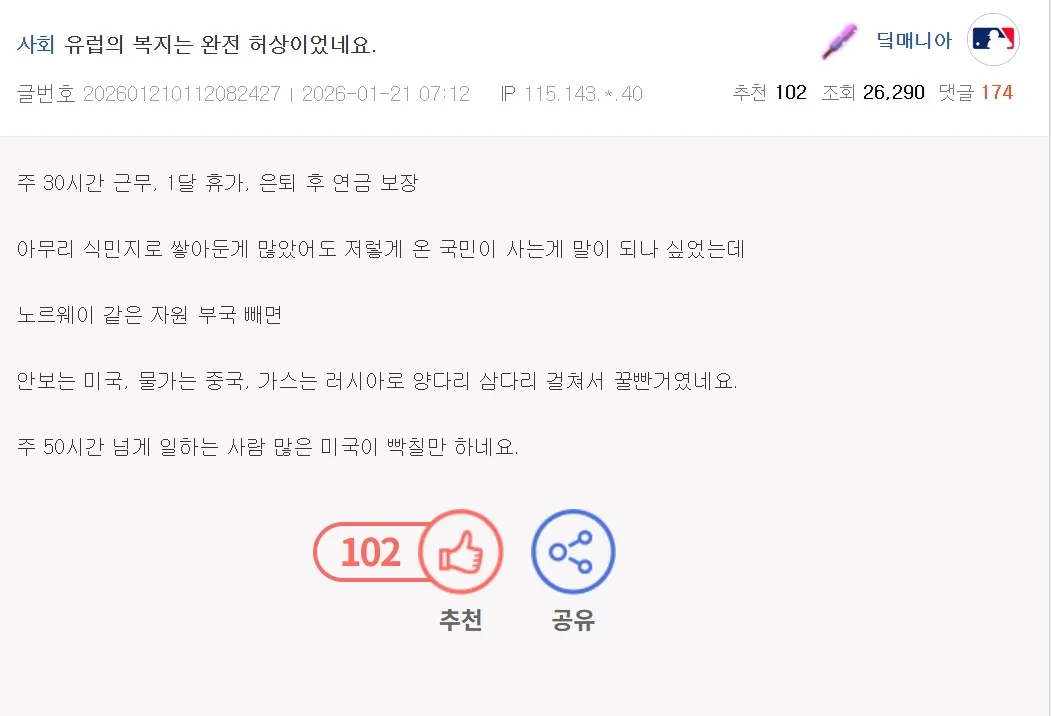The image size is (1051, 716).
Task: Click the 추천 label under the thumbs-up
Action: [460, 620]
